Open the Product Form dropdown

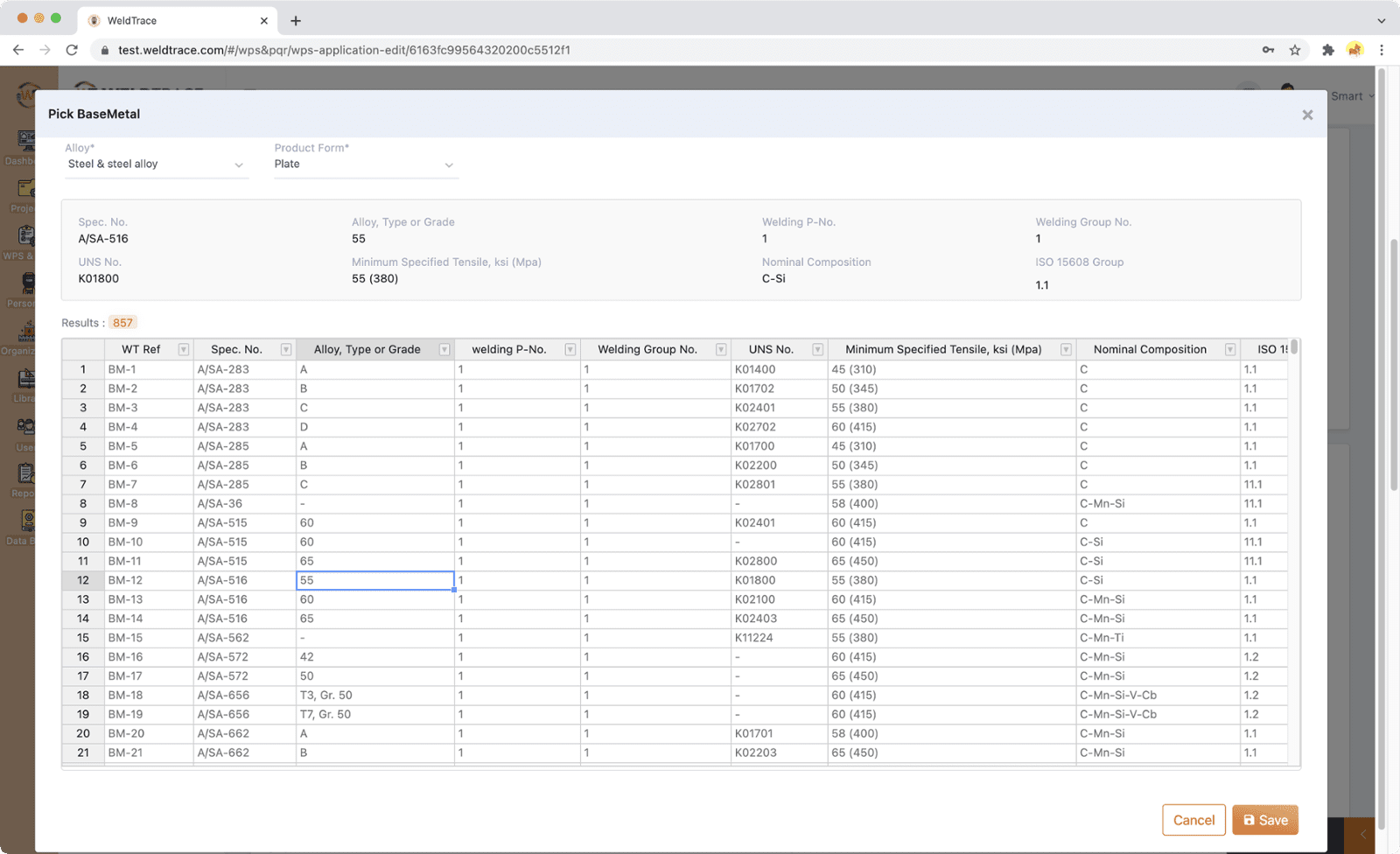[x=366, y=164]
